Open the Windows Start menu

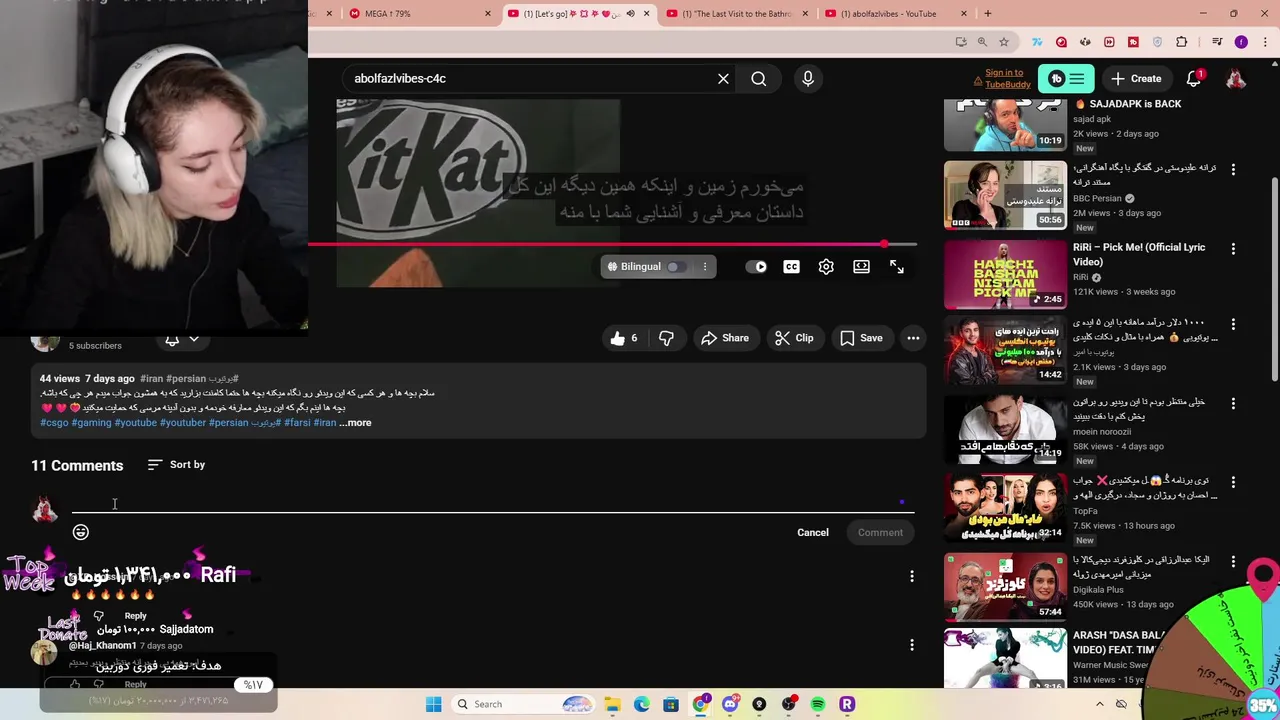pos(433,704)
